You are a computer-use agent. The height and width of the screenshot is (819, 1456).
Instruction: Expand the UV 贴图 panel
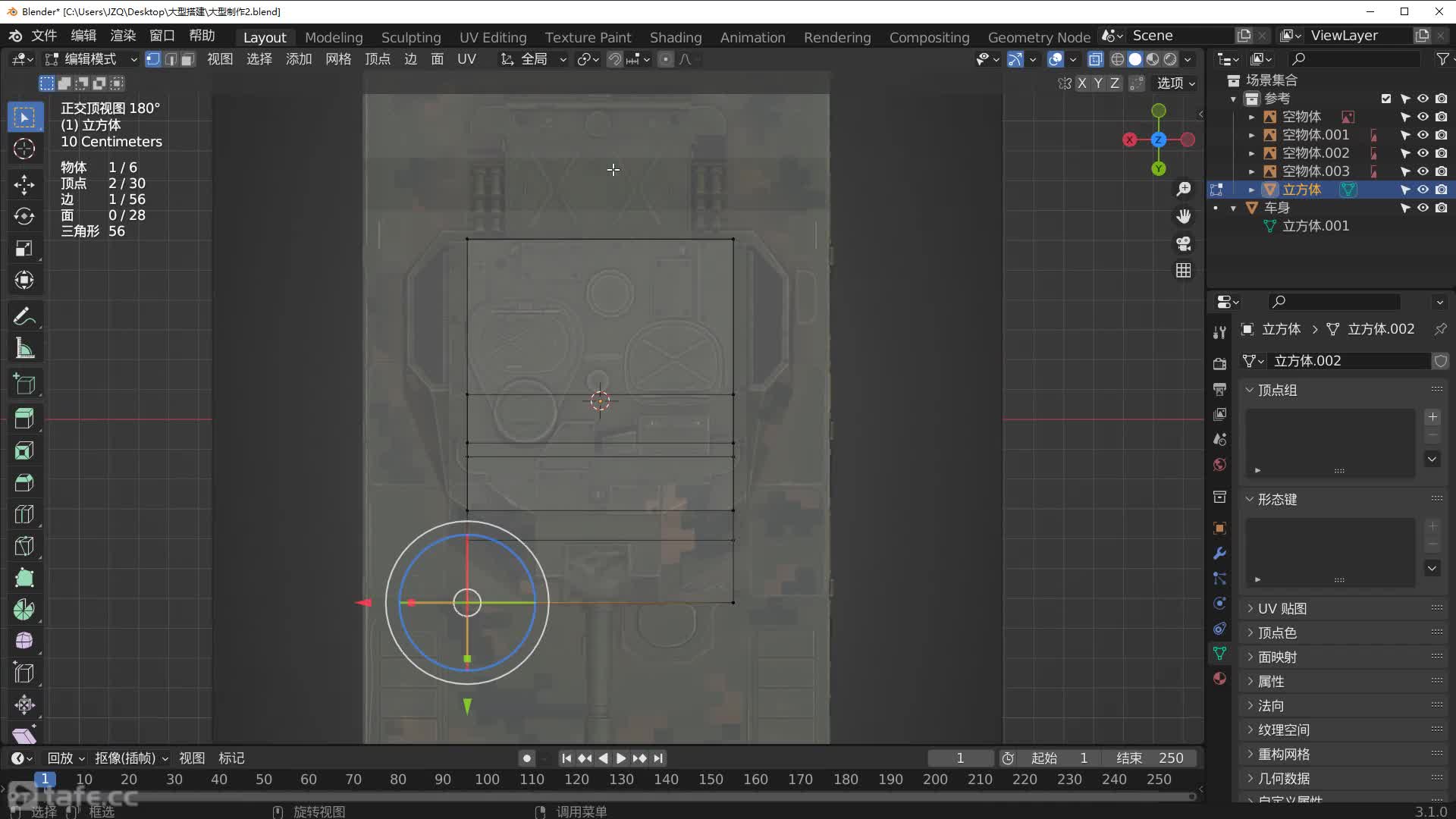[x=1282, y=608]
